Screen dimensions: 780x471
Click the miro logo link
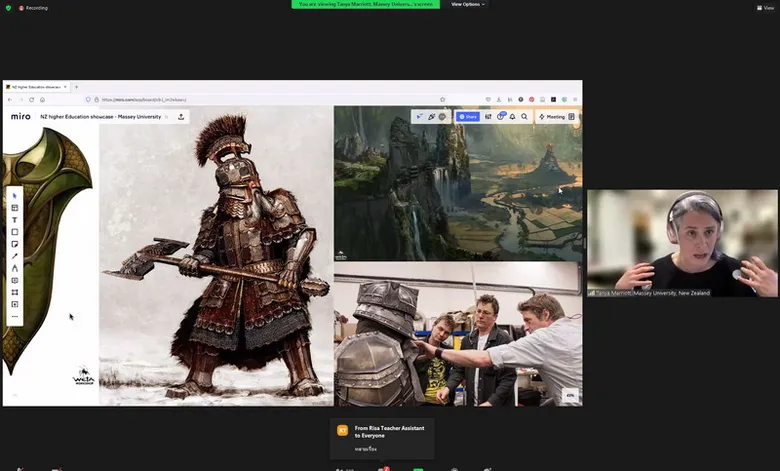21,116
